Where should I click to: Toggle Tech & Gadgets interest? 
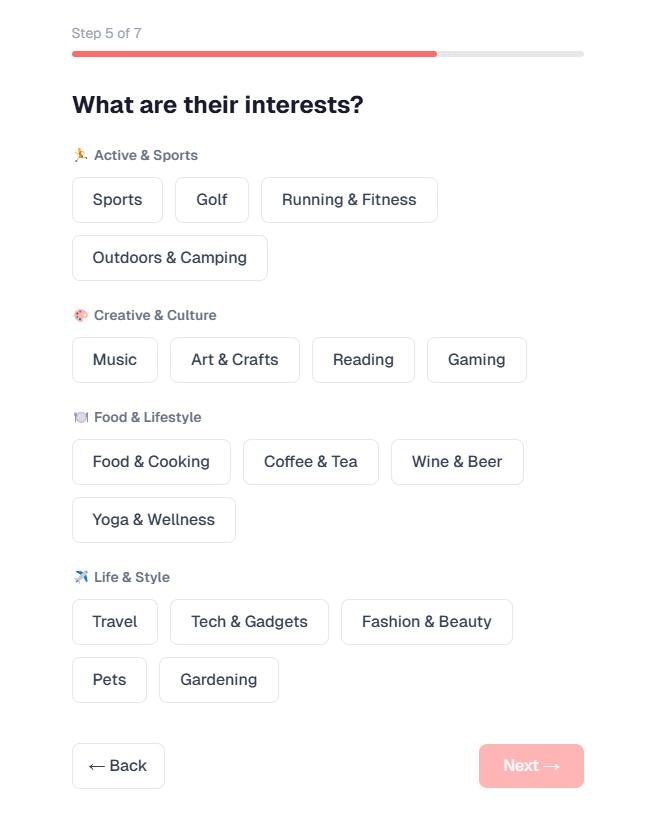(x=249, y=622)
